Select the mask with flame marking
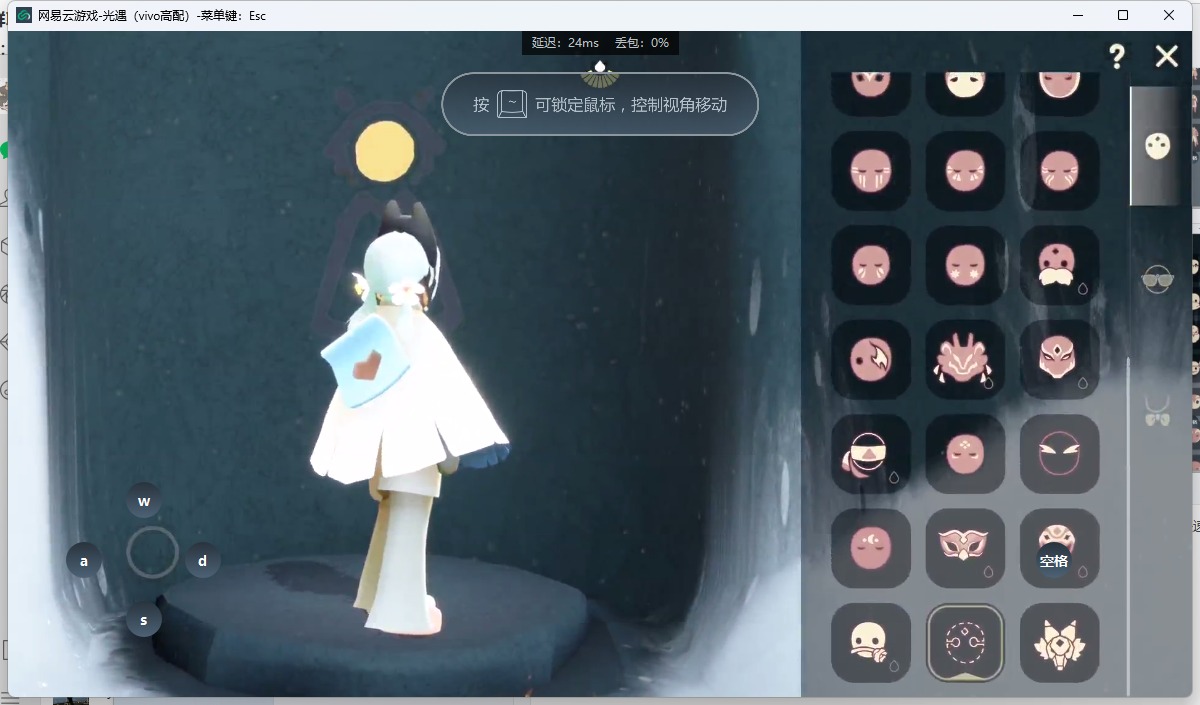The height and width of the screenshot is (705, 1200). tap(871, 359)
